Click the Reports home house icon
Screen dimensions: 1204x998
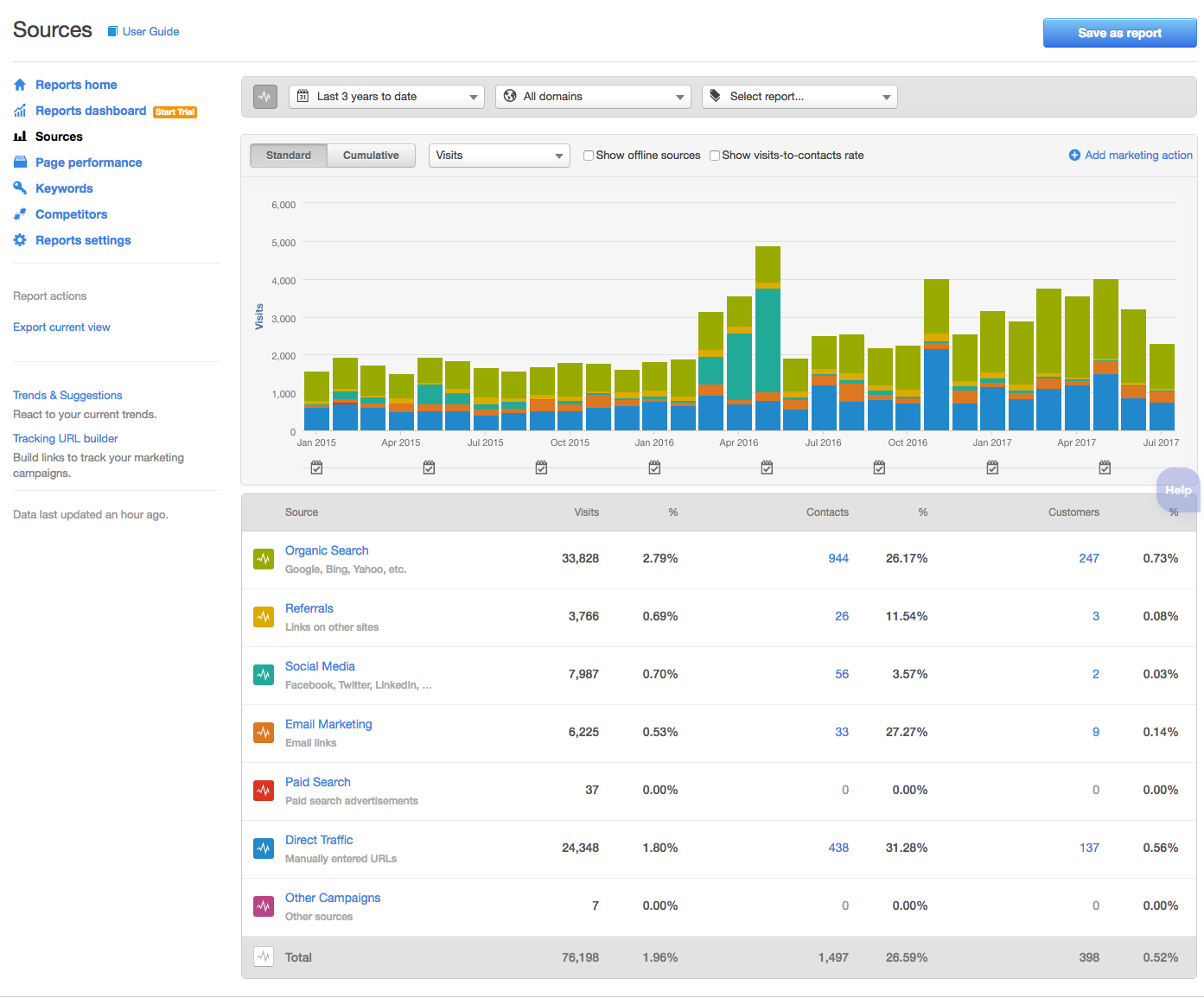point(20,85)
